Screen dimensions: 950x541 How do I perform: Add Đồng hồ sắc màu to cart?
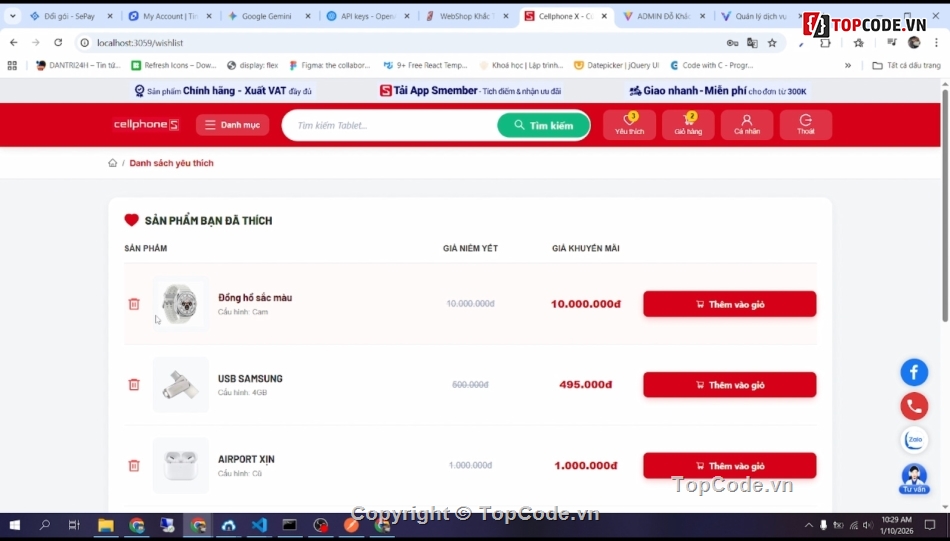(x=729, y=304)
